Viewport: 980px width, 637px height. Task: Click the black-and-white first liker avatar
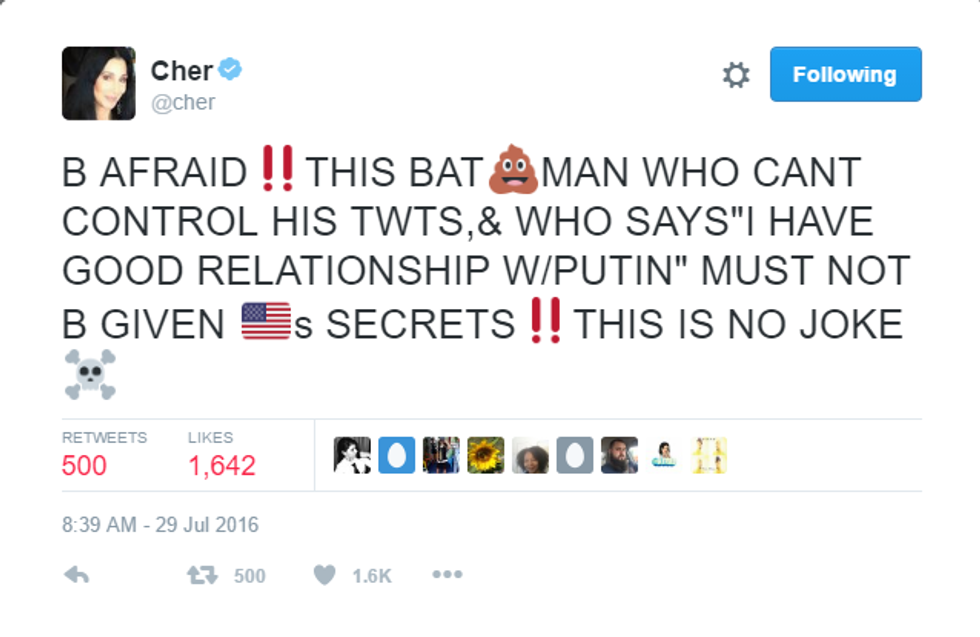click(x=352, y=455)
